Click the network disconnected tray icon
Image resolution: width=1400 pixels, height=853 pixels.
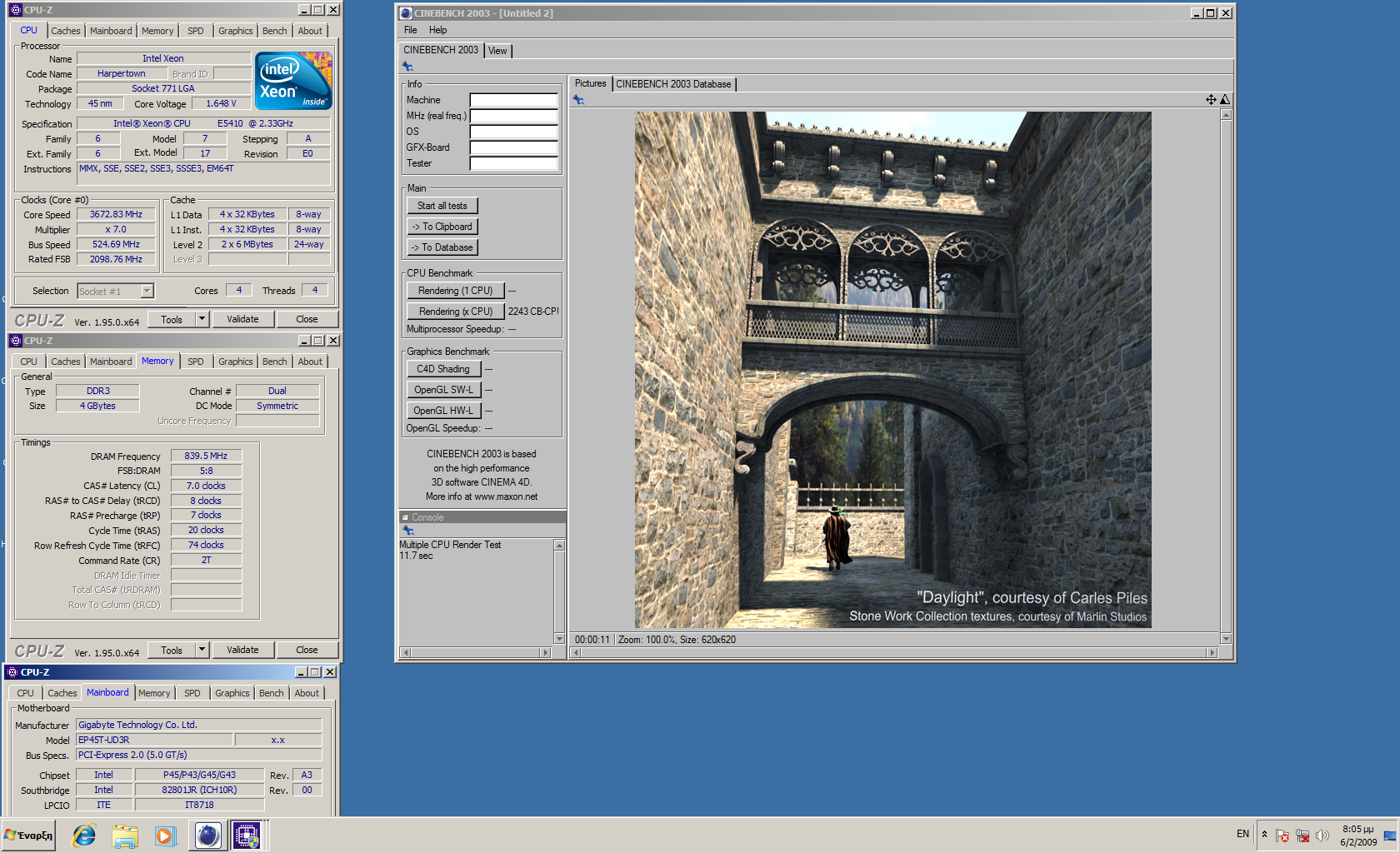click(x=1302, y=836)
